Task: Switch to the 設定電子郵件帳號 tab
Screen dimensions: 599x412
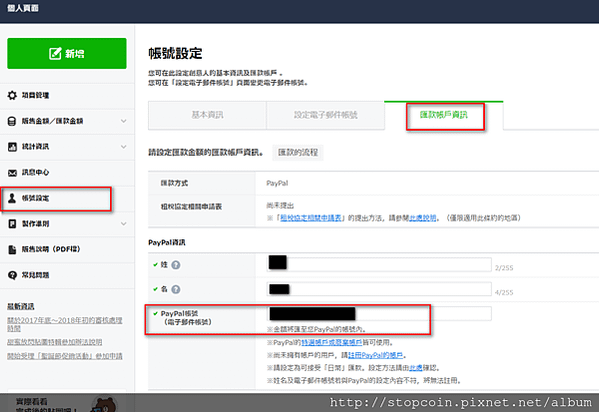Action: click(325, 115)
